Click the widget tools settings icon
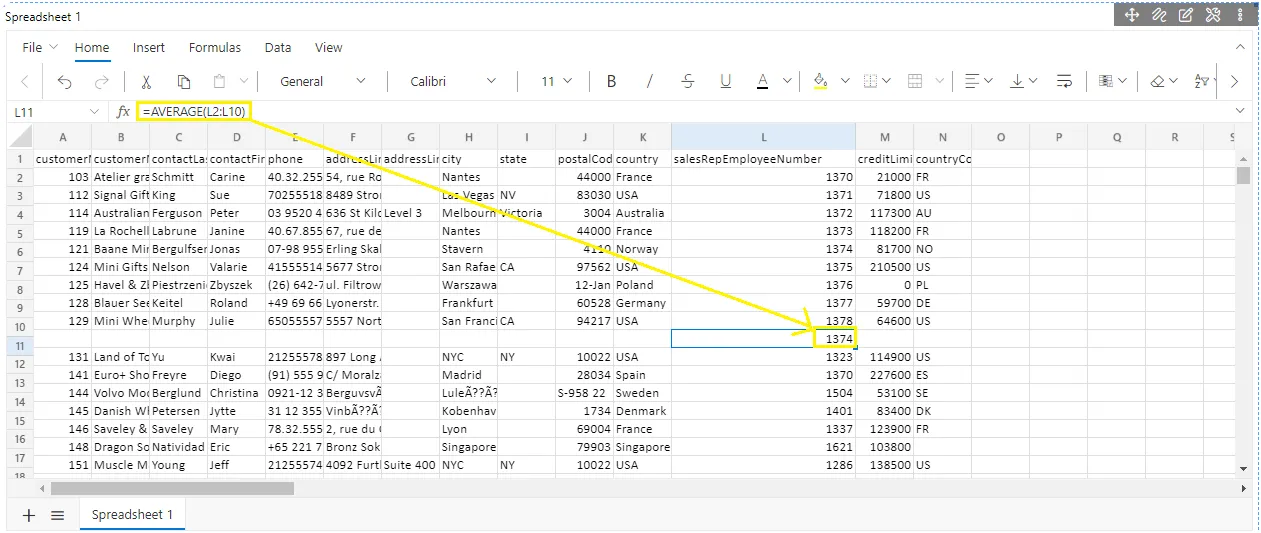This screenshot has width=1261, height=533. pos(1213,15)
